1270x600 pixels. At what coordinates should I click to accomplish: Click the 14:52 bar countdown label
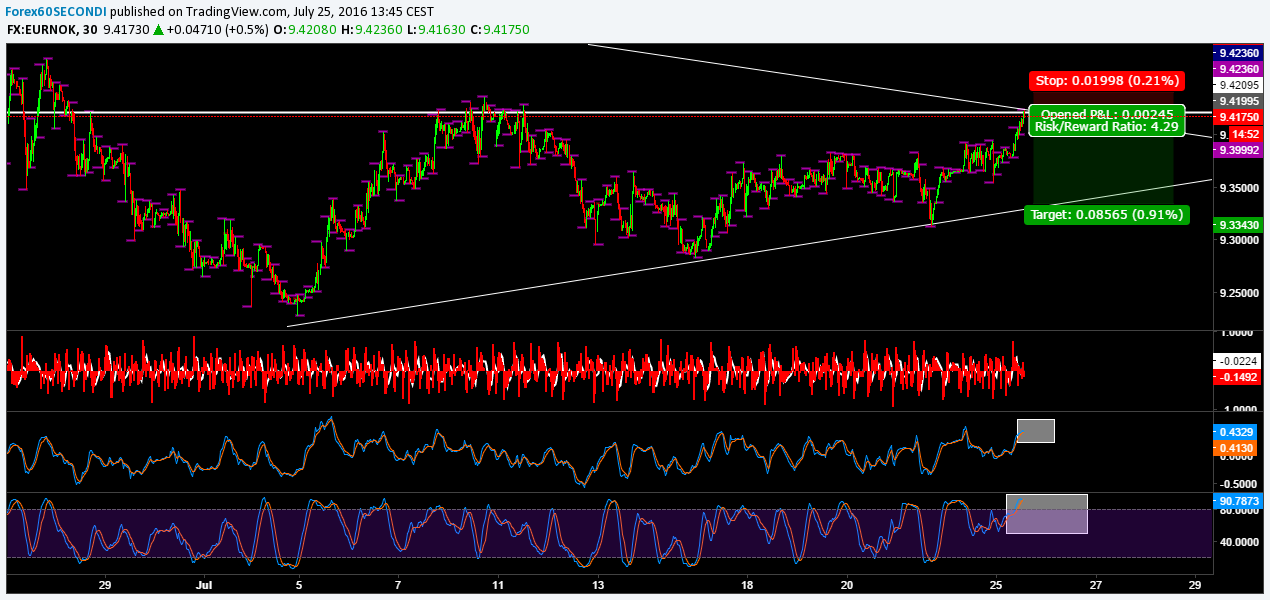click(x=1245, y=133)
